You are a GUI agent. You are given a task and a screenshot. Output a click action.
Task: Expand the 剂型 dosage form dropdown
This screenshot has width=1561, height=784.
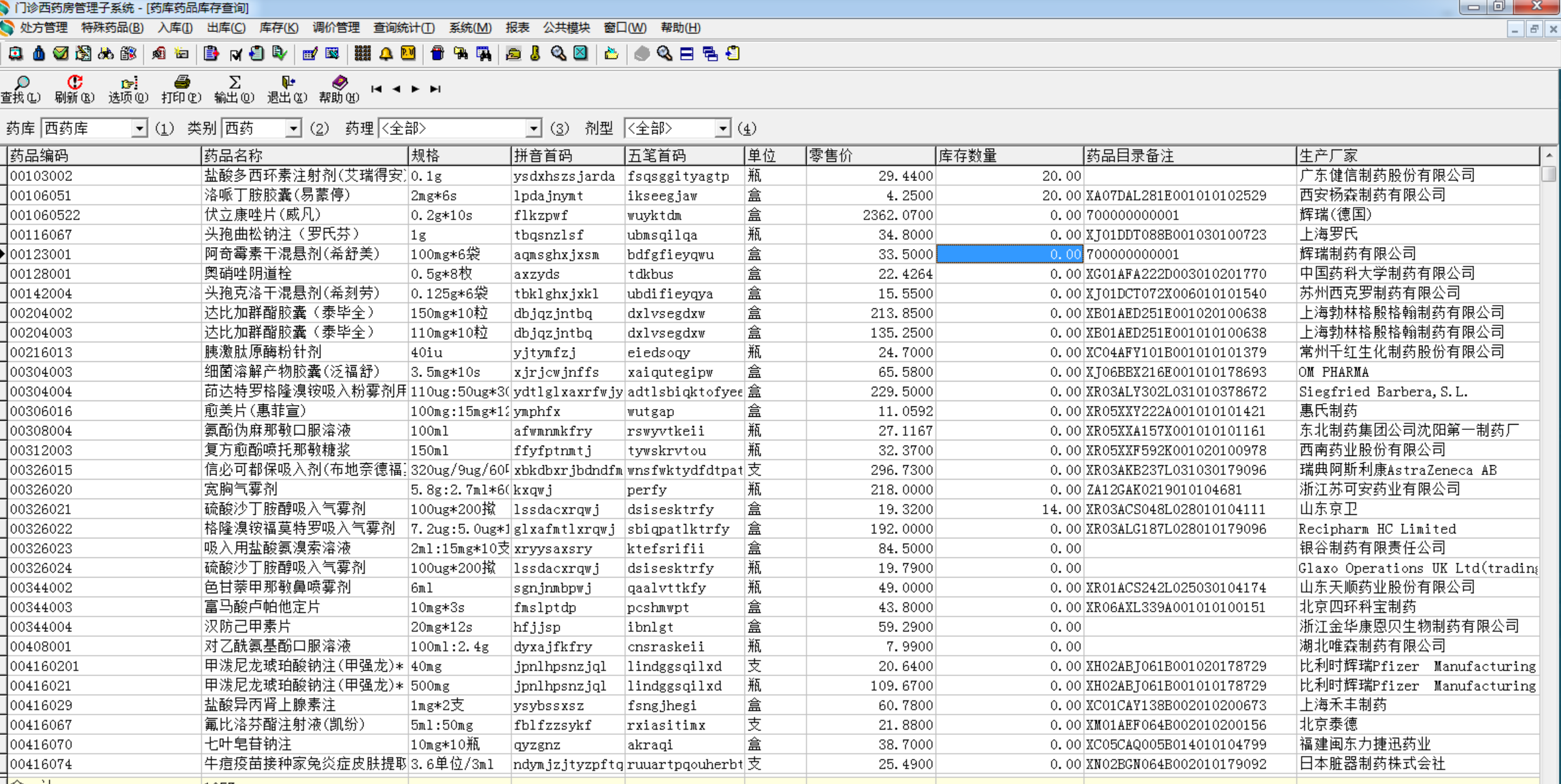pos(722,129)
